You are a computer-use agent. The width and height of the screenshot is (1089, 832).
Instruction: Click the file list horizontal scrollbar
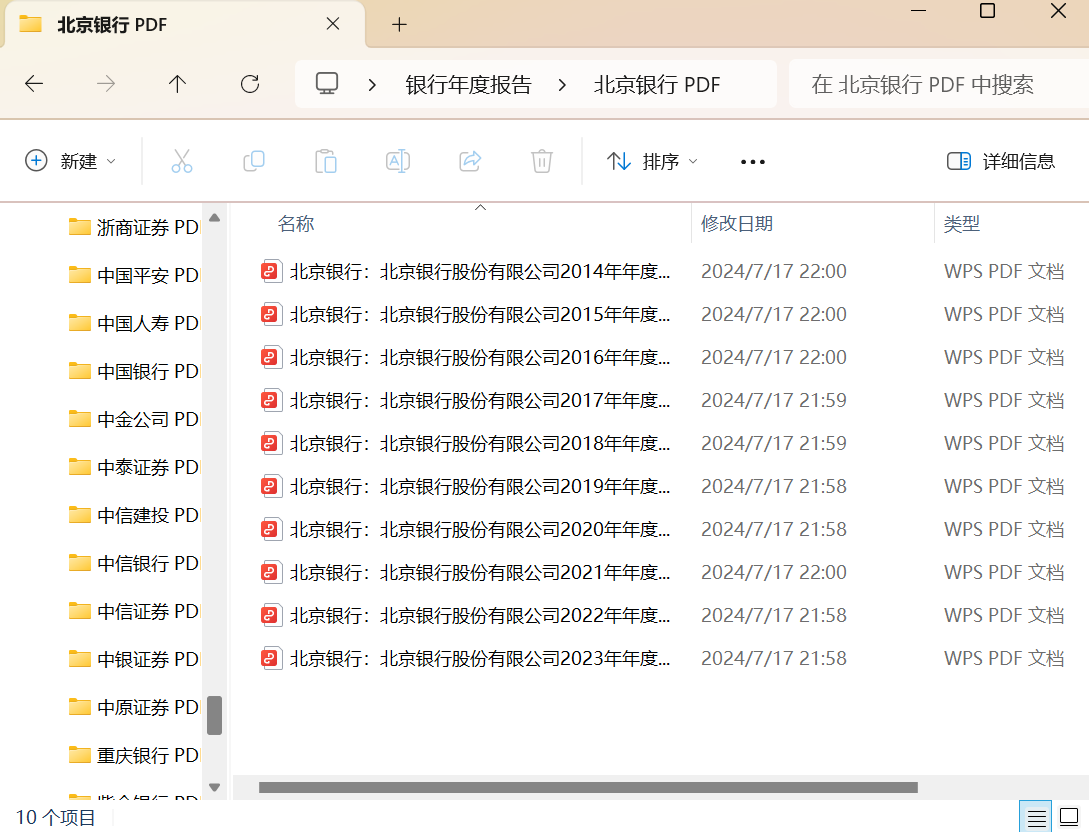click(588, 788)
